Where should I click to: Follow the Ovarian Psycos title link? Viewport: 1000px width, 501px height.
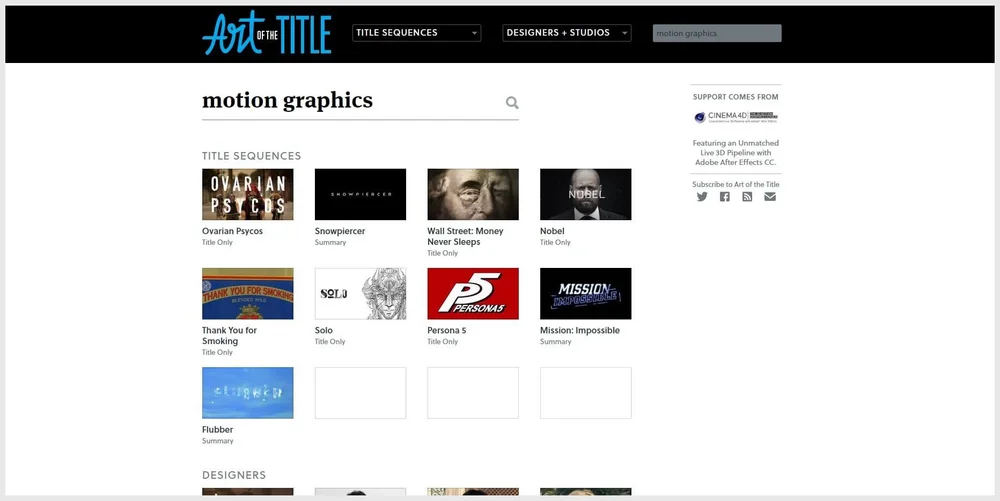pos(232,231)
